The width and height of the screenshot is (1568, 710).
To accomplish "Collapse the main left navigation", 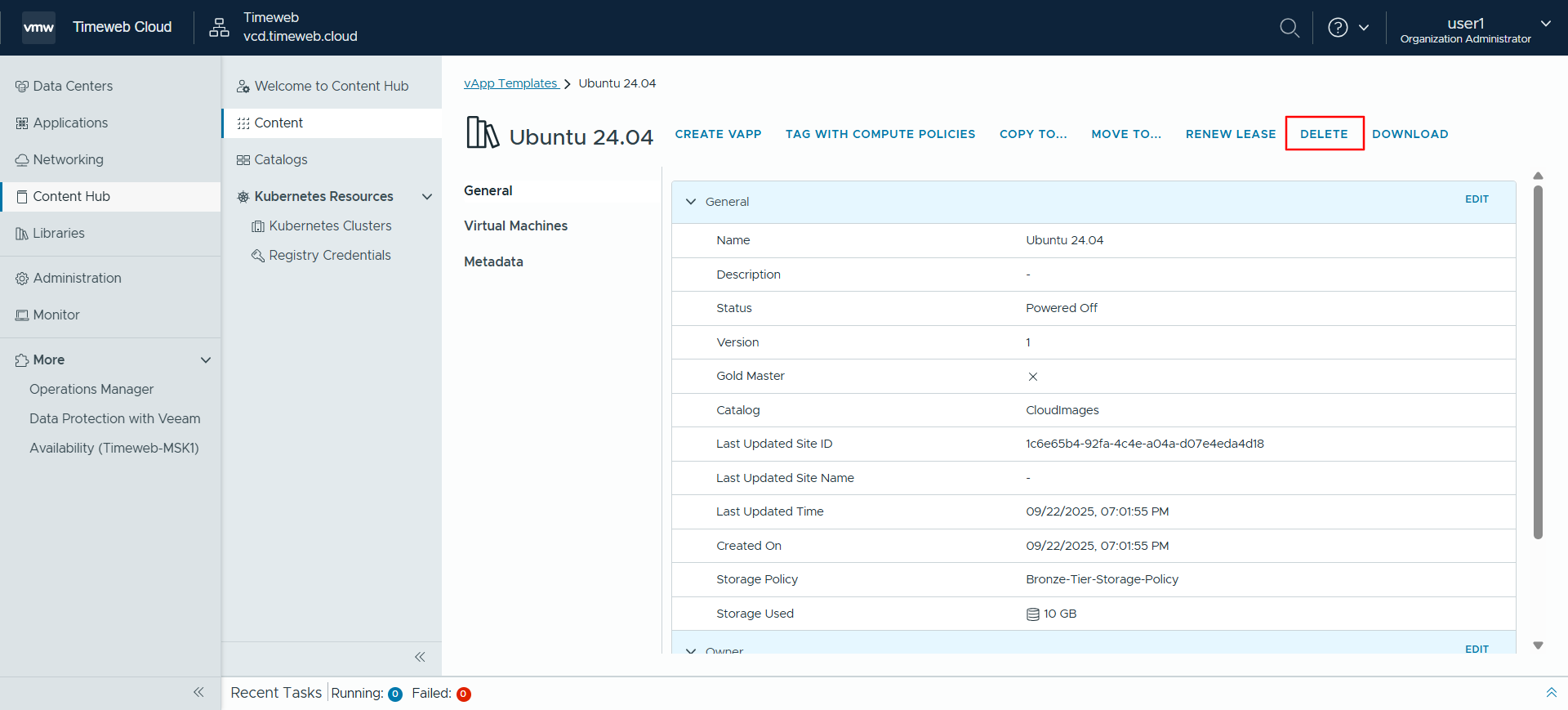I will click(198, 692).
